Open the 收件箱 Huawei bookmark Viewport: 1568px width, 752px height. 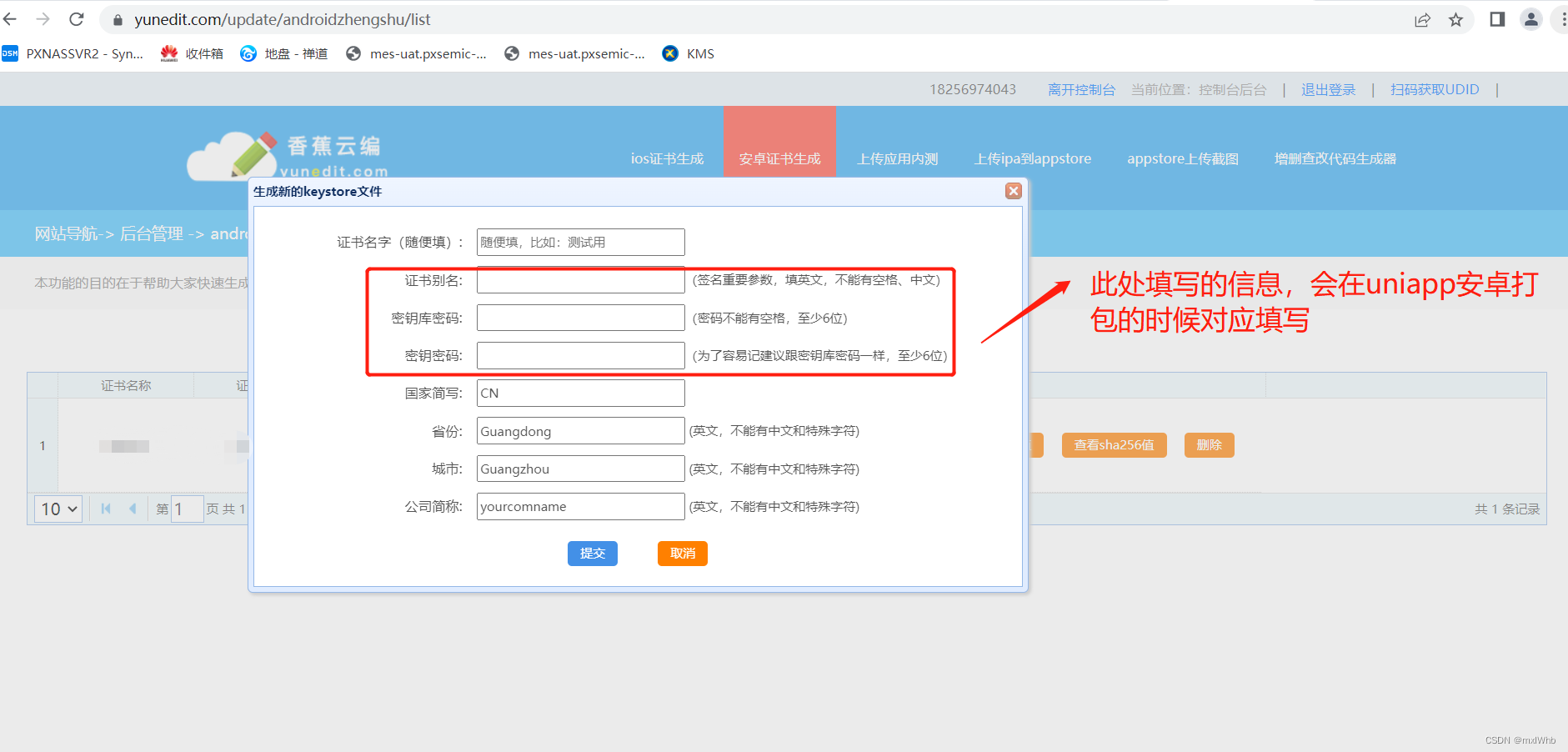pos(193,53)
